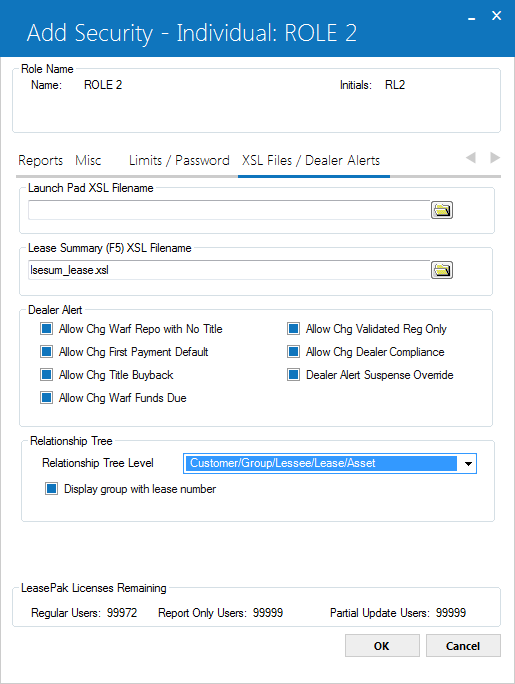Browse for Lease Summary XSL file folder icon
This screenshot has width=515, height=684.
[x=442, y=270]
